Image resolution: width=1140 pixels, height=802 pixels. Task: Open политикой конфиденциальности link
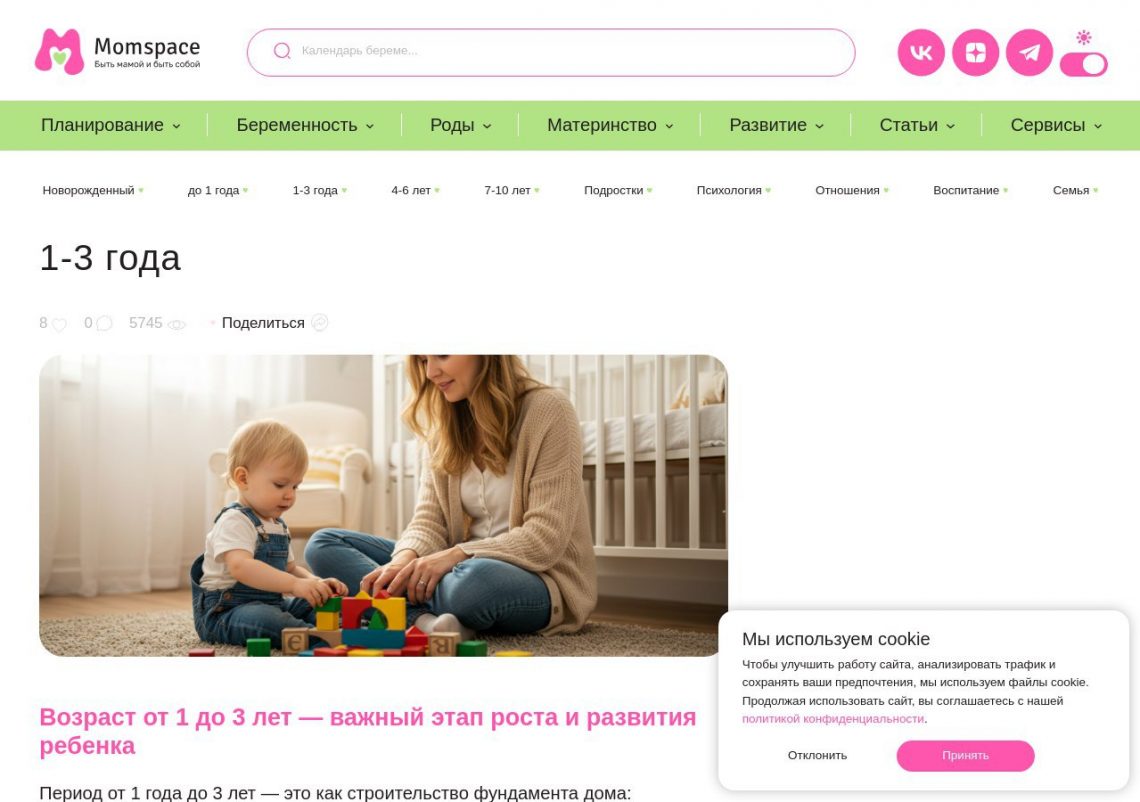pos(832,719)
